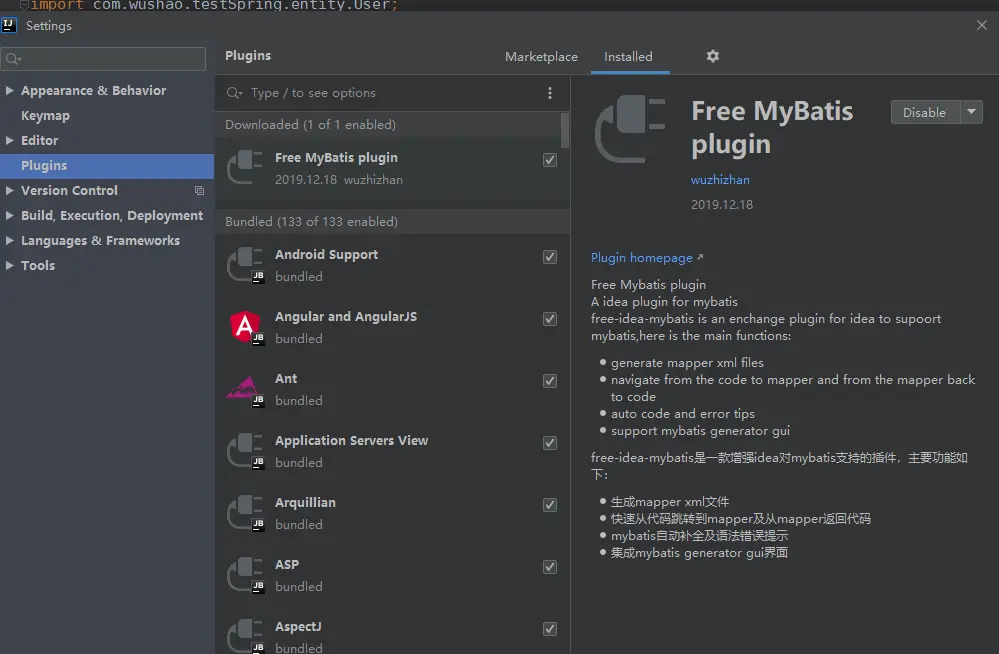999x654 pixels.
Task: Disable the Android Support plugin checkbox
Action: click(550, 257)
